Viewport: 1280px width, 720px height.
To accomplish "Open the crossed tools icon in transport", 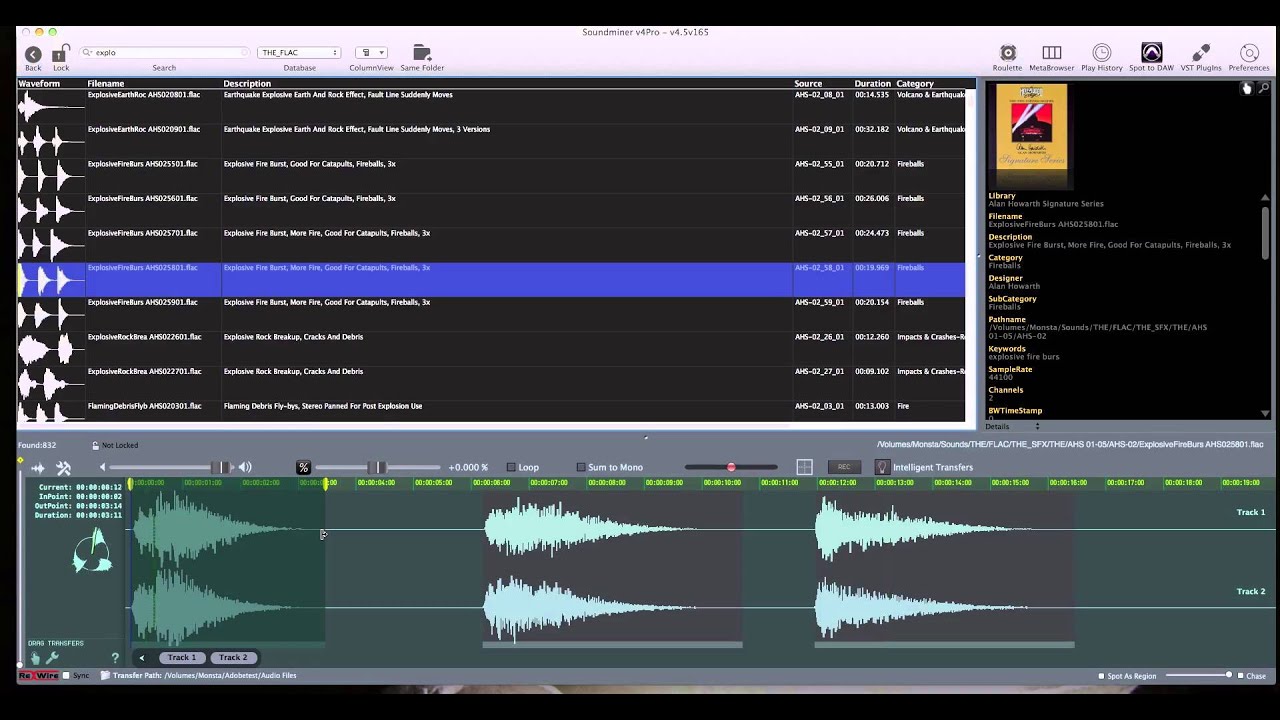I will click(x=63, y=467).
